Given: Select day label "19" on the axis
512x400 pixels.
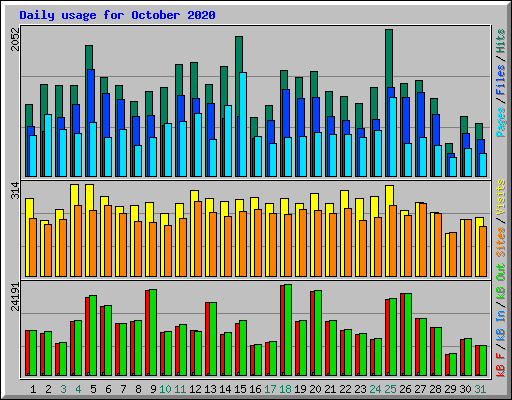Looking at the screenshot, I should click(300, 389).
